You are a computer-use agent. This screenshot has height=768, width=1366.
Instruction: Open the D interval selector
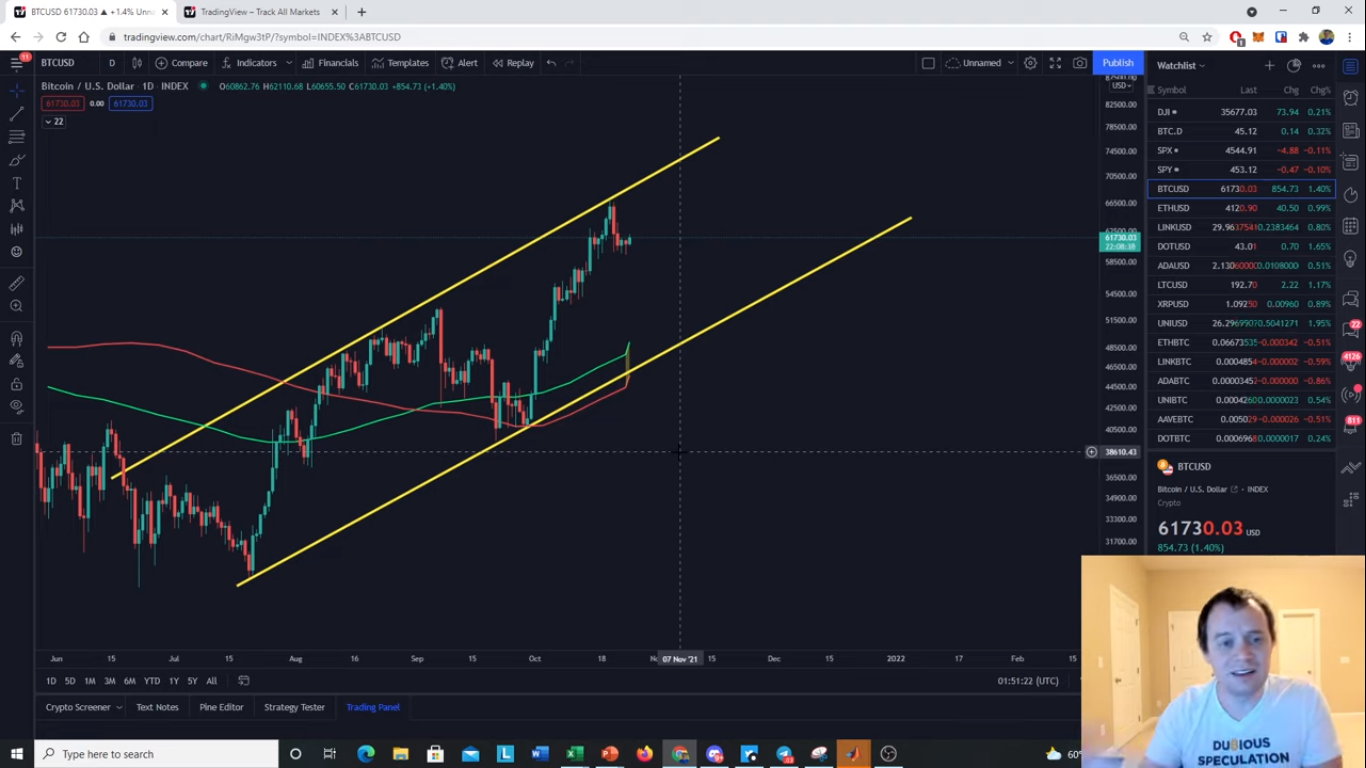click(x=112, y=63)
